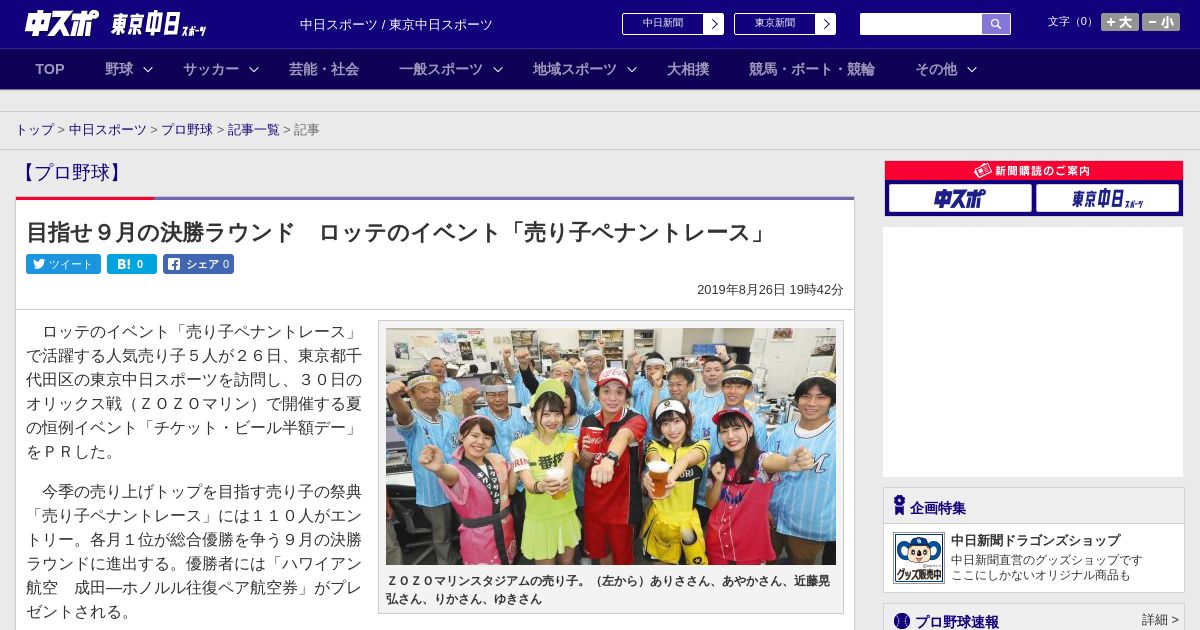Open the その他 menu

[936, 69]
